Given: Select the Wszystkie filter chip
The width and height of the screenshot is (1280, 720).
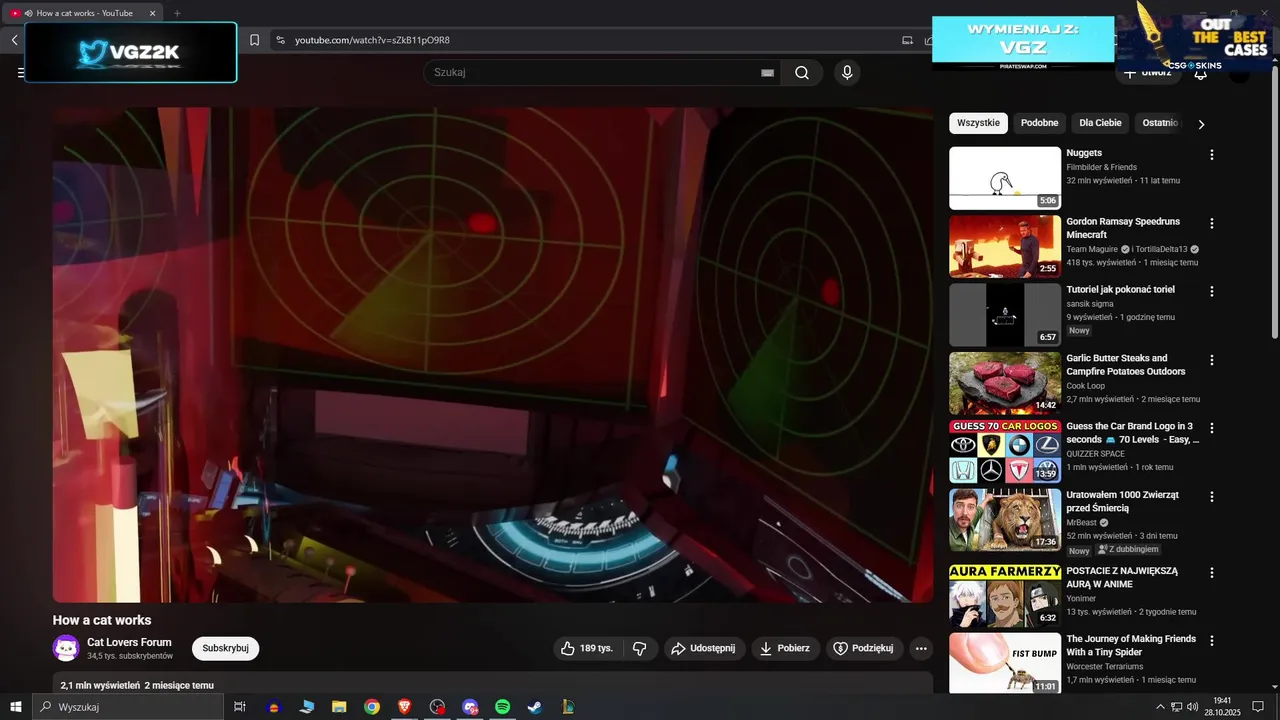Looking at the screenshot, I should click(x=978, y=123).
